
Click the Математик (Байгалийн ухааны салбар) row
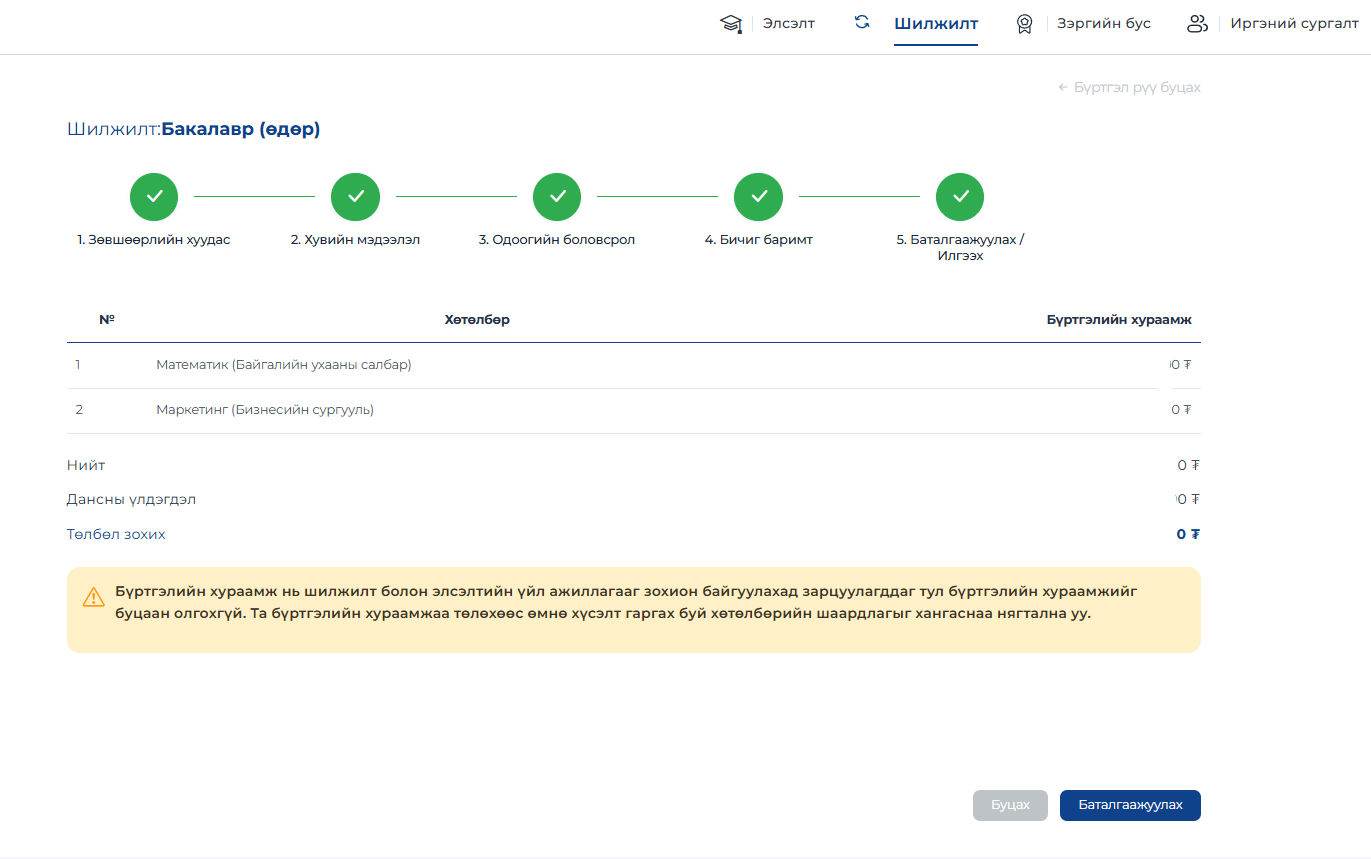pyautogui.click(x=634, y=365)
